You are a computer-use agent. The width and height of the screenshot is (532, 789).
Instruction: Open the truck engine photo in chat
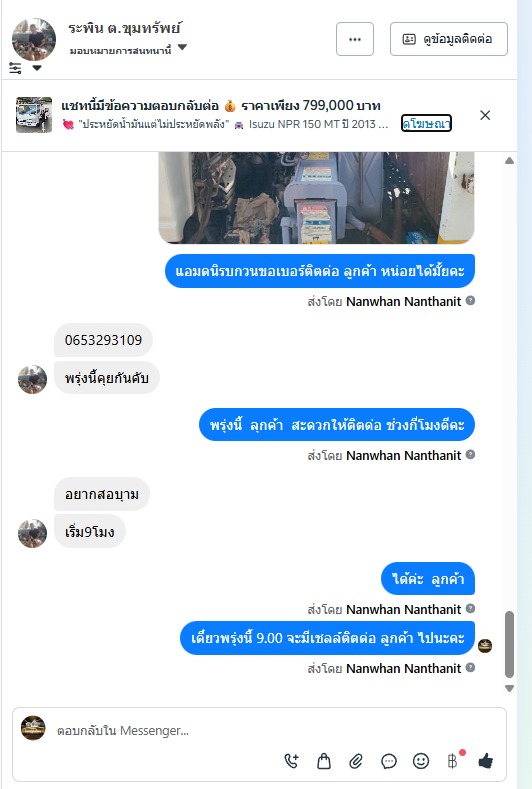(x=317, y=198)
